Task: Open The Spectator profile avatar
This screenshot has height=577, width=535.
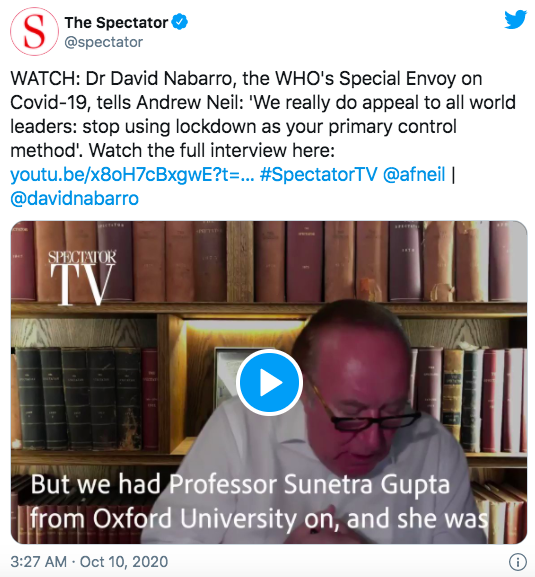Action: [34, 31]
